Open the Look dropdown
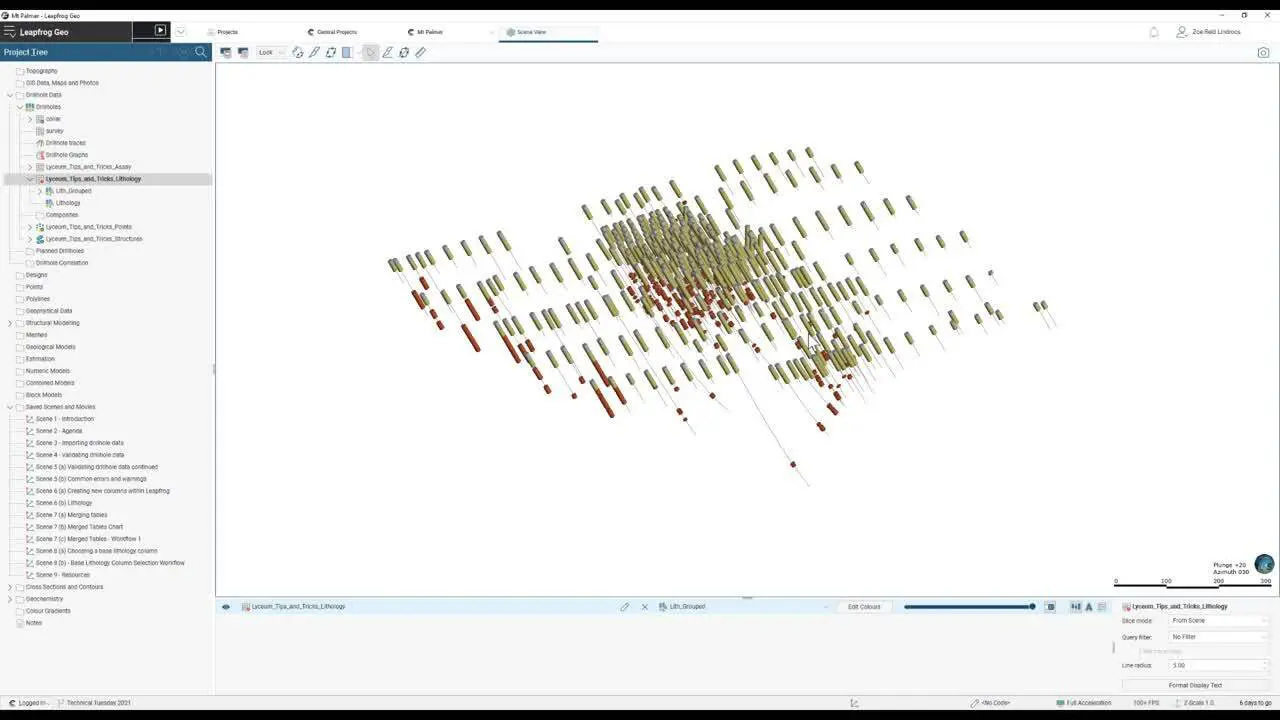This screenshot has height=720, width=1280. coord(270,52)
